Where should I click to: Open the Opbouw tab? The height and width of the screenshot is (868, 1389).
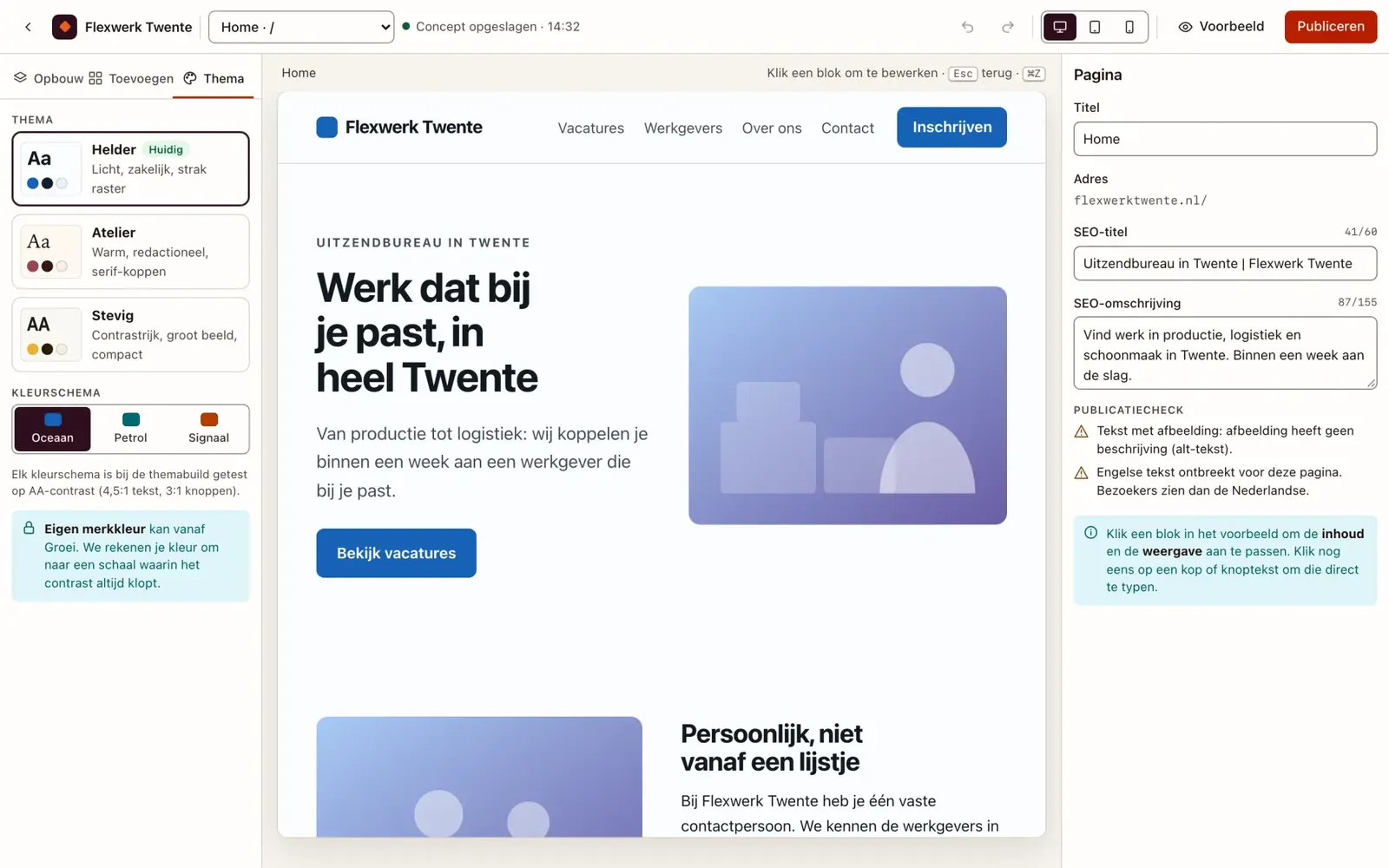point(49,78)
